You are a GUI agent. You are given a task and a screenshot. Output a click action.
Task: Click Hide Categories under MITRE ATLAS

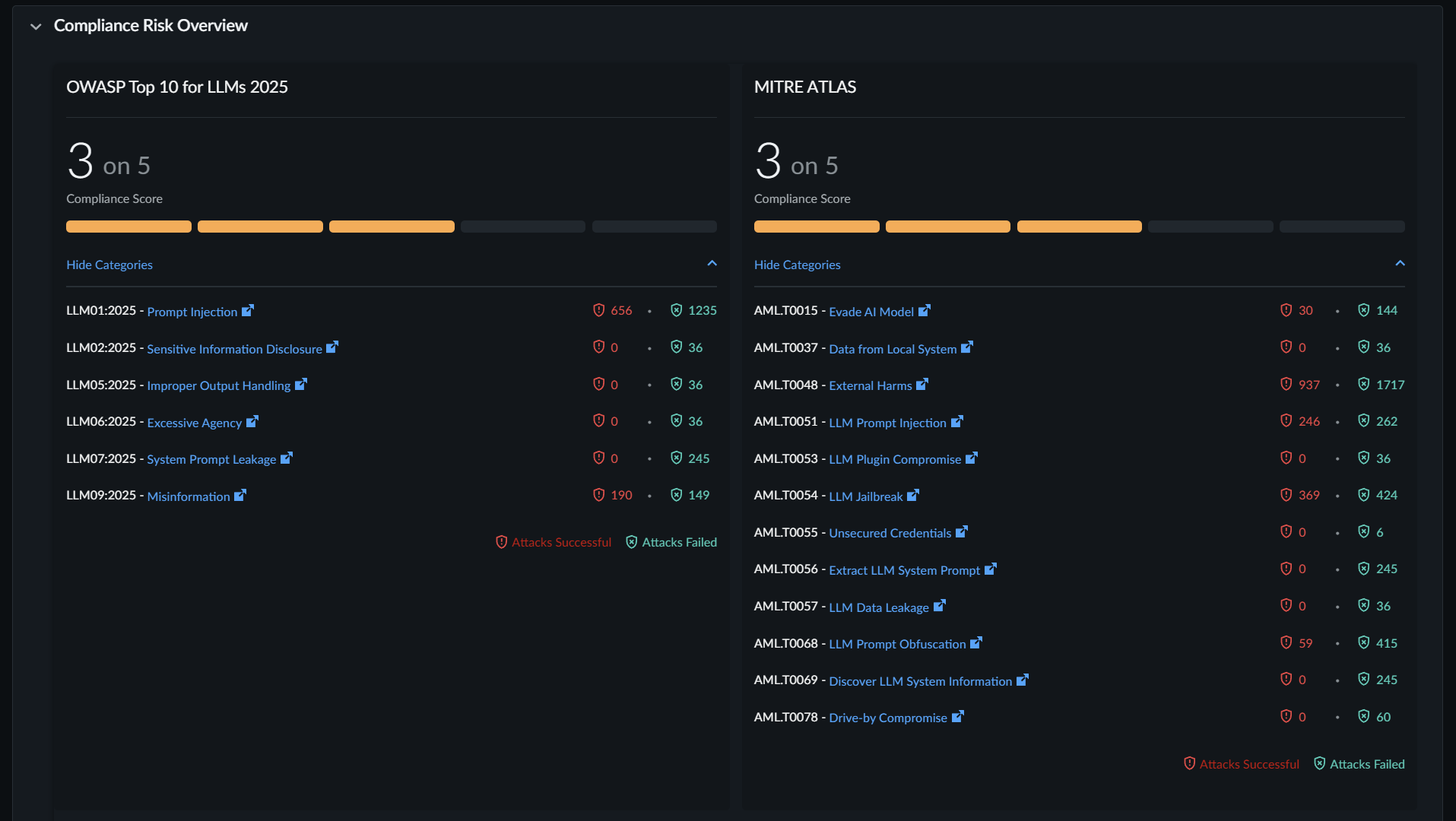(x=797, y=265)
